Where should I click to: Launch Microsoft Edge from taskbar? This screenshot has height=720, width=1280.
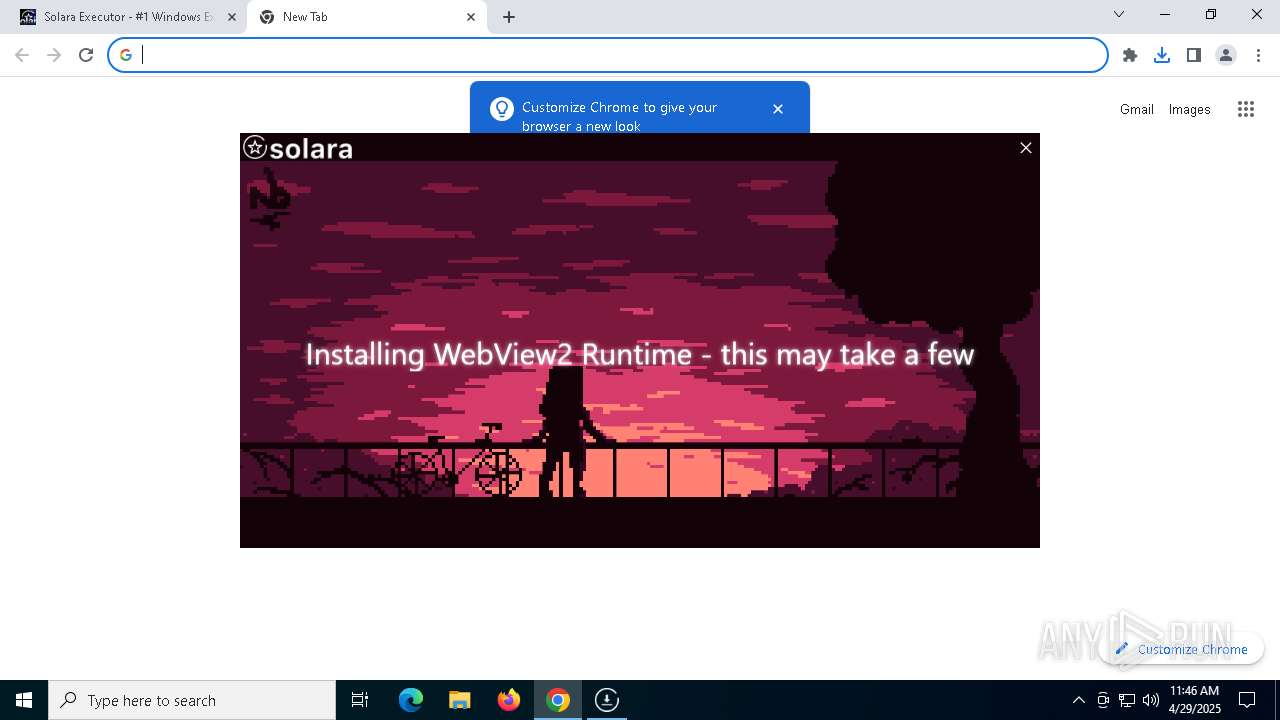click(x=411, y=700)
